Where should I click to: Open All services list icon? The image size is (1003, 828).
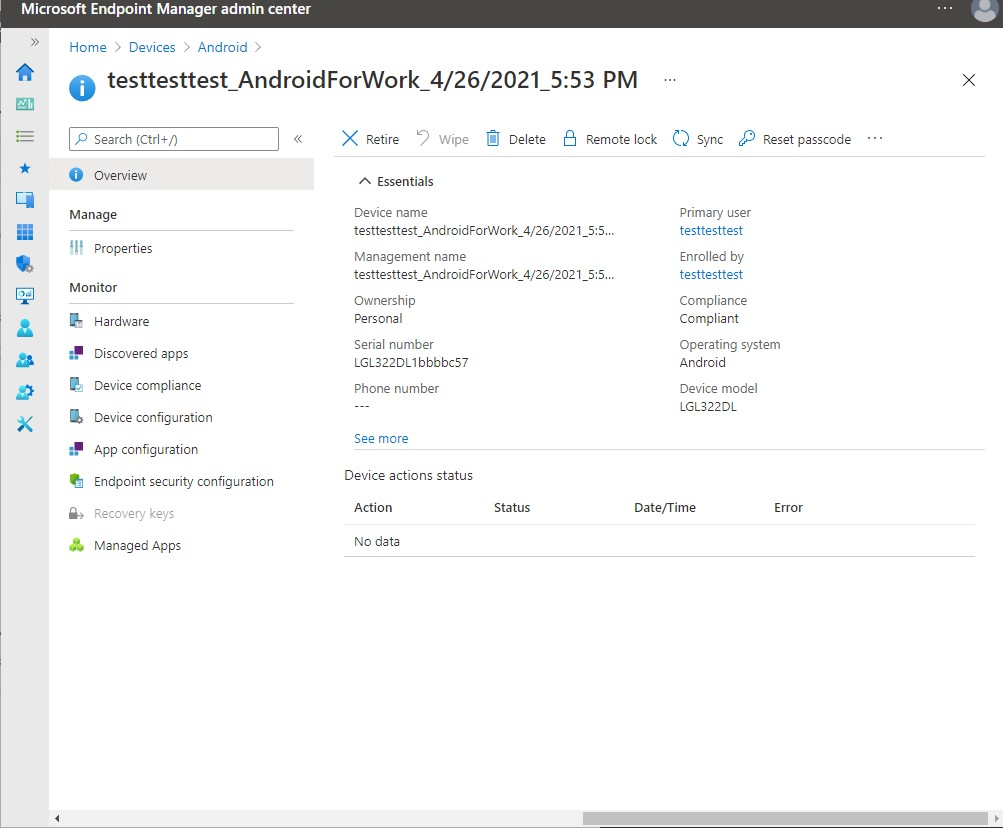[x=25, y=136]
